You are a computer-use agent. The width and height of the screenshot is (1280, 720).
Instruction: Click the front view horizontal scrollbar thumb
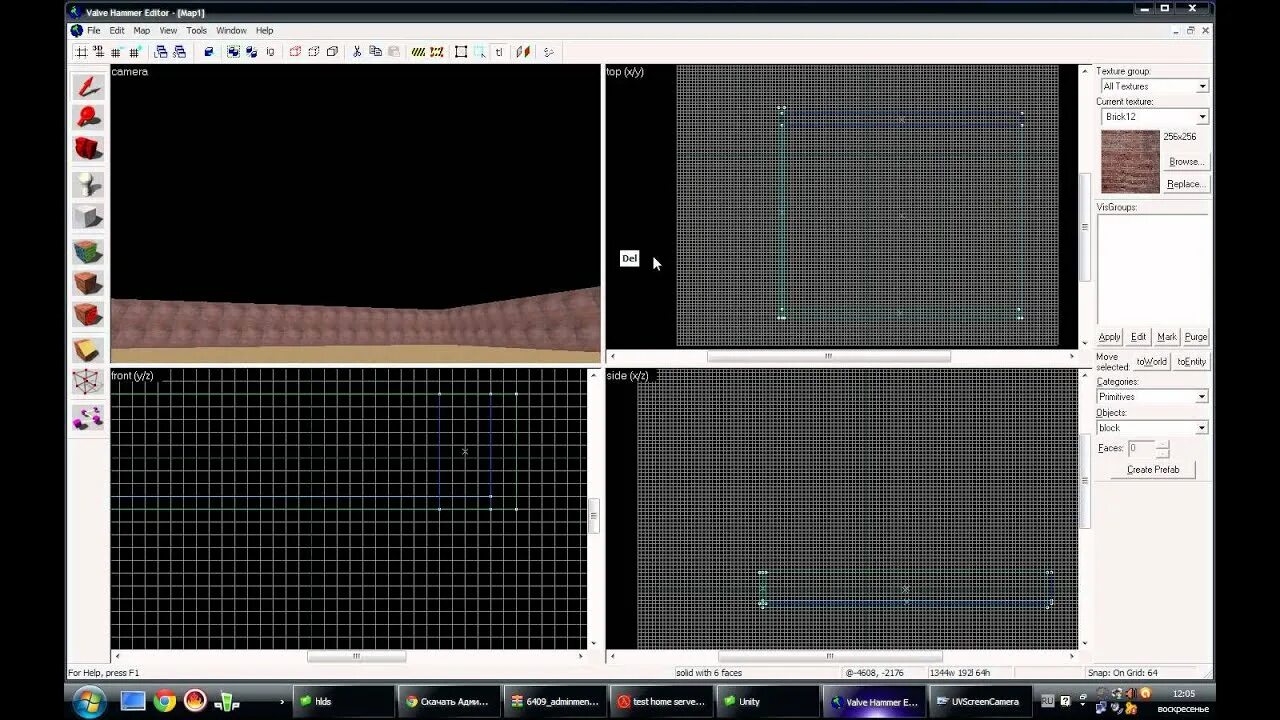pos(356,656)
